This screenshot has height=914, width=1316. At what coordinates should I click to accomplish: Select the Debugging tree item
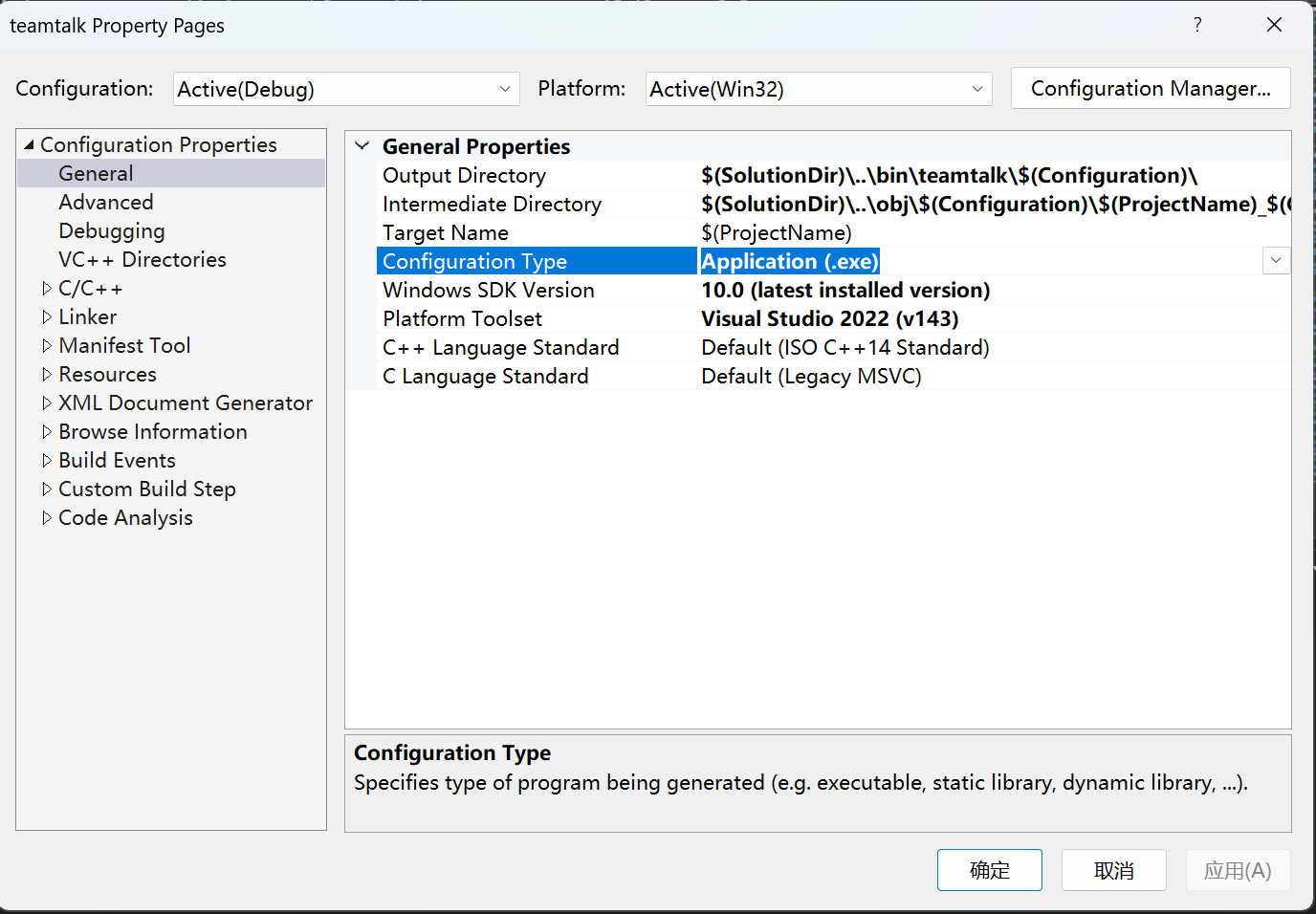point(112,230)
